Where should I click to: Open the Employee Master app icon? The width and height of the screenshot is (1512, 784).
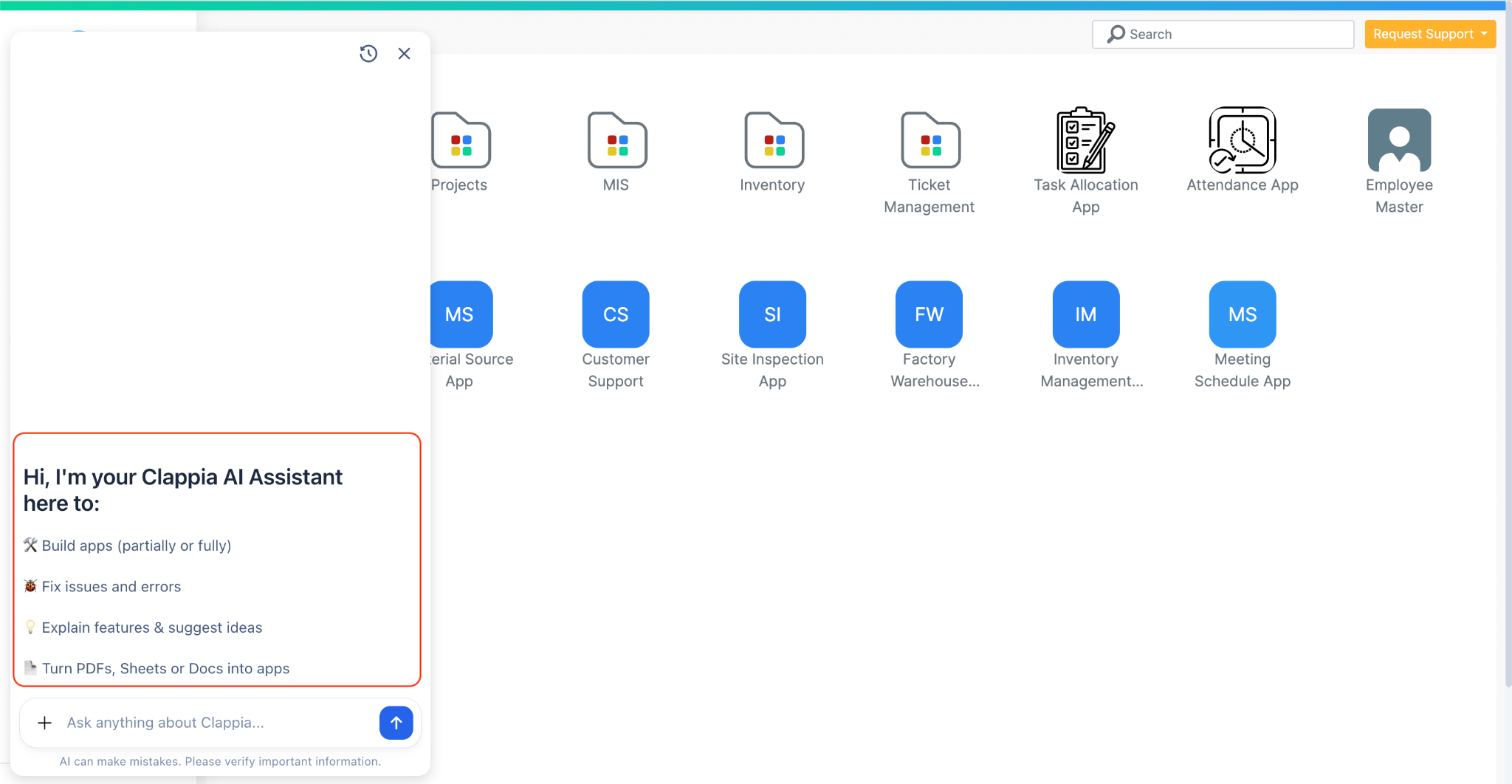coord(1399,140)
